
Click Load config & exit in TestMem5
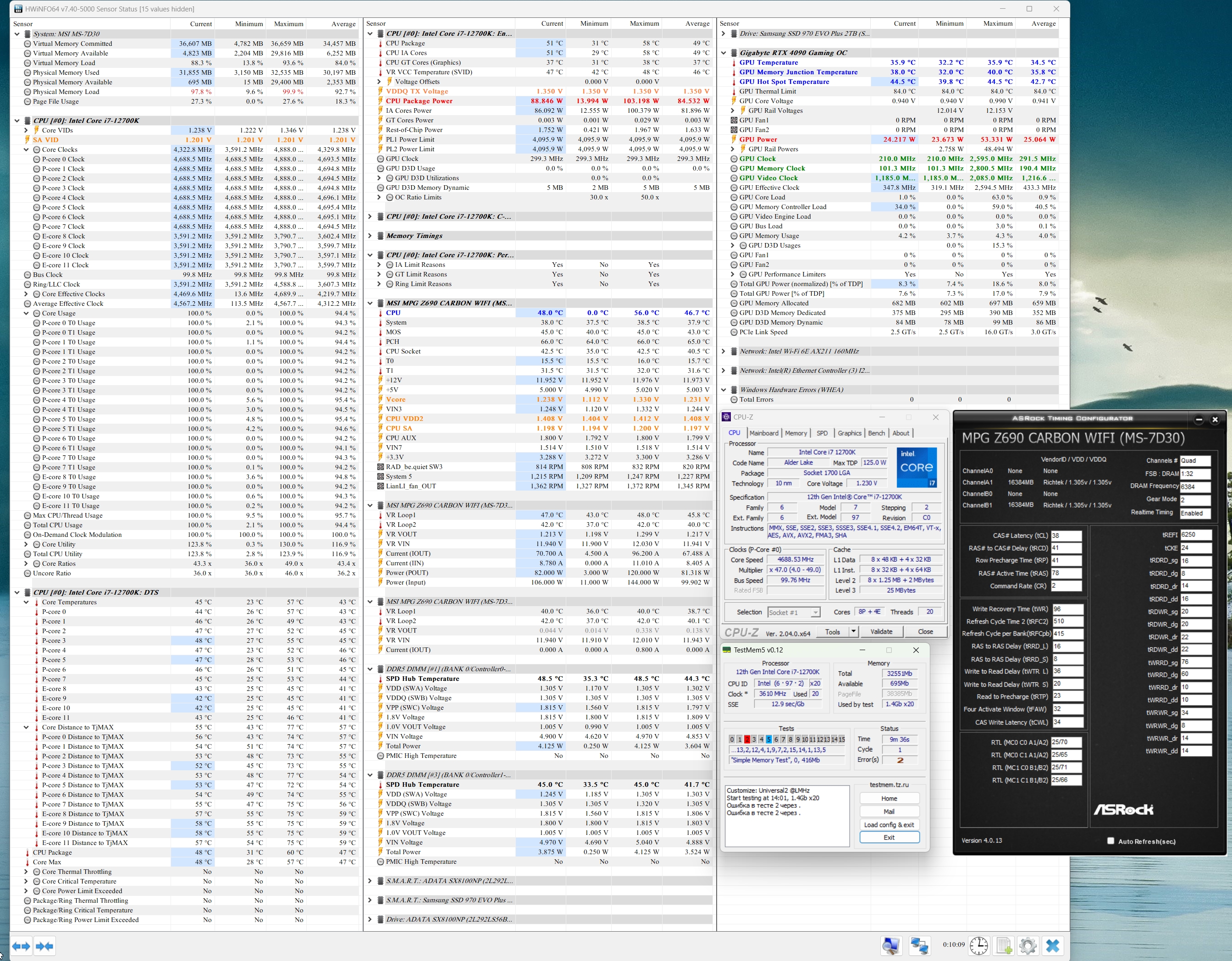pos(889,824)
